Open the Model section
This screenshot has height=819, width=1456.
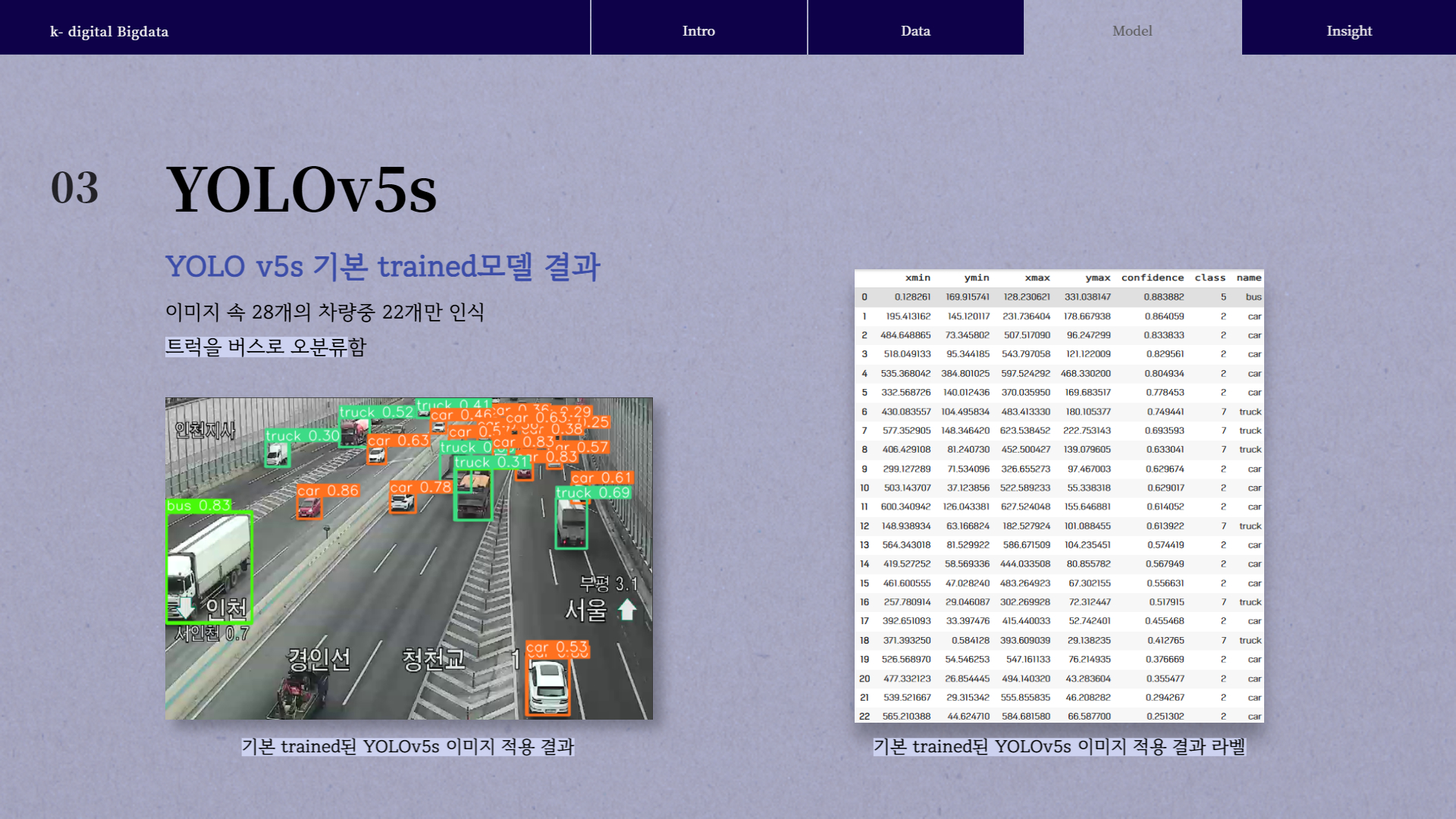coord(1131,30)
